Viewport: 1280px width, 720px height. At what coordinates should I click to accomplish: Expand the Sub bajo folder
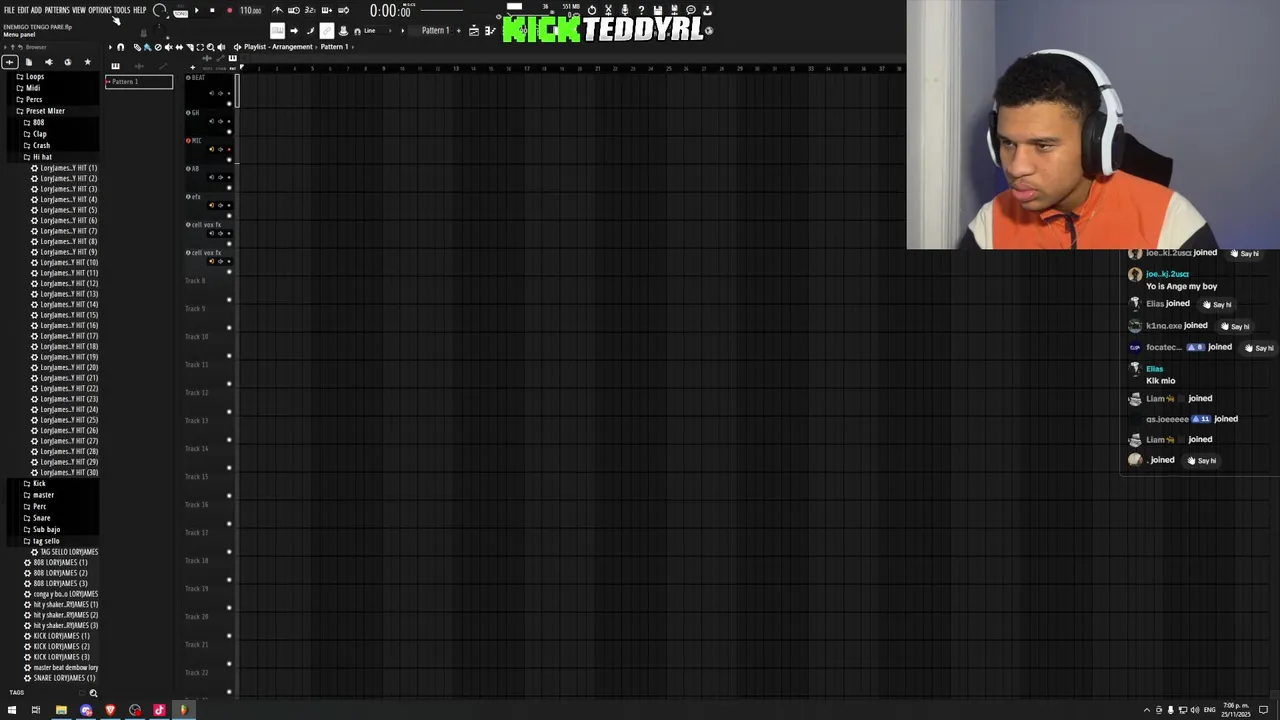pyautogui.click(x=46, y=530)
